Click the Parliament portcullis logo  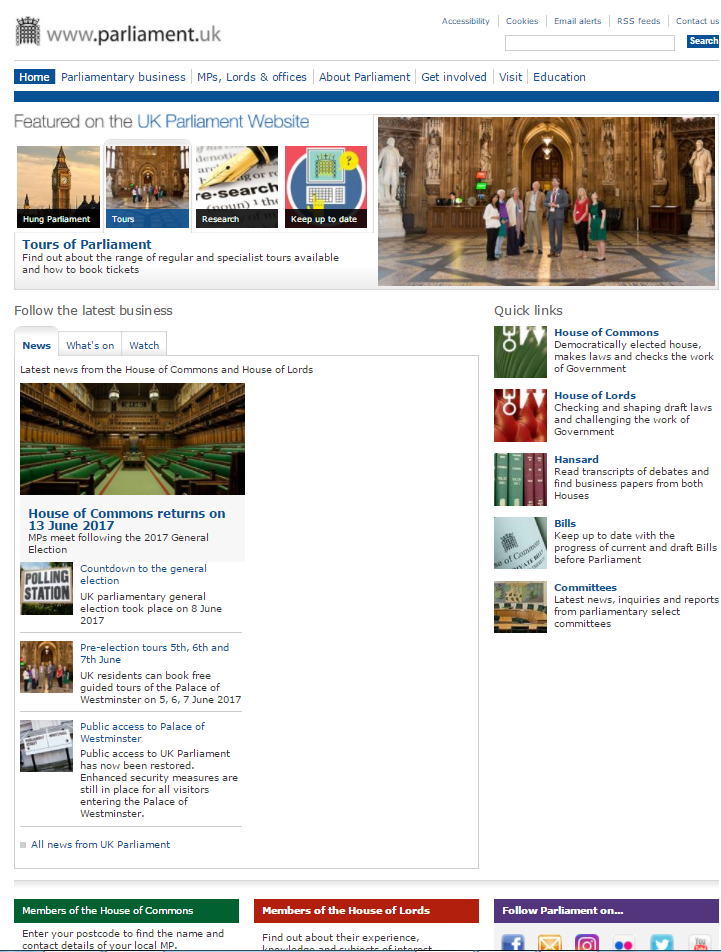click(27, 32)
